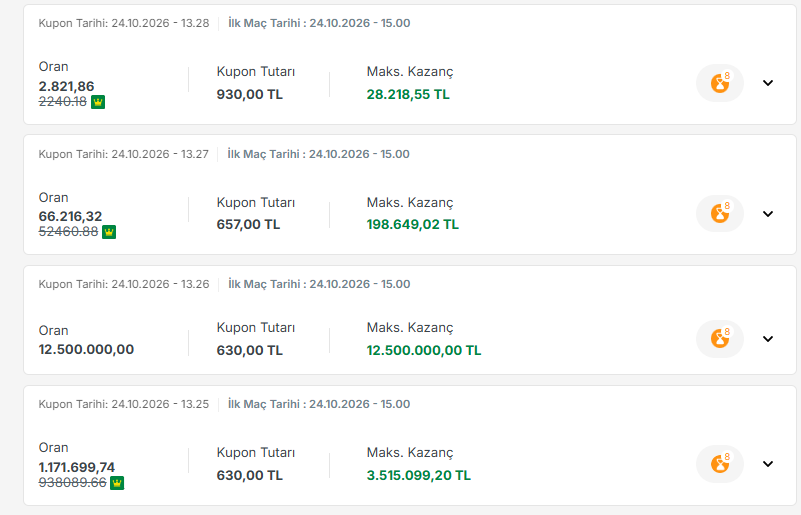801x515 pixels.
Task: Click the Kupon Tarihi 13.26 header text
Action: tap(124, 284)
